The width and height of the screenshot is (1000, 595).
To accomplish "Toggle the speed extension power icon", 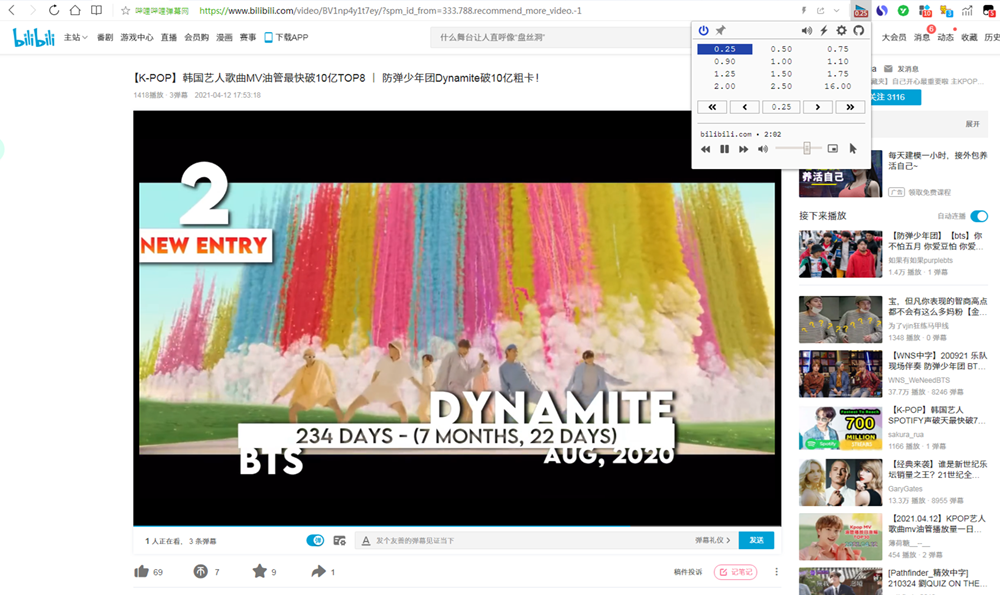I will pyautogui.click(x=703, y=31).
